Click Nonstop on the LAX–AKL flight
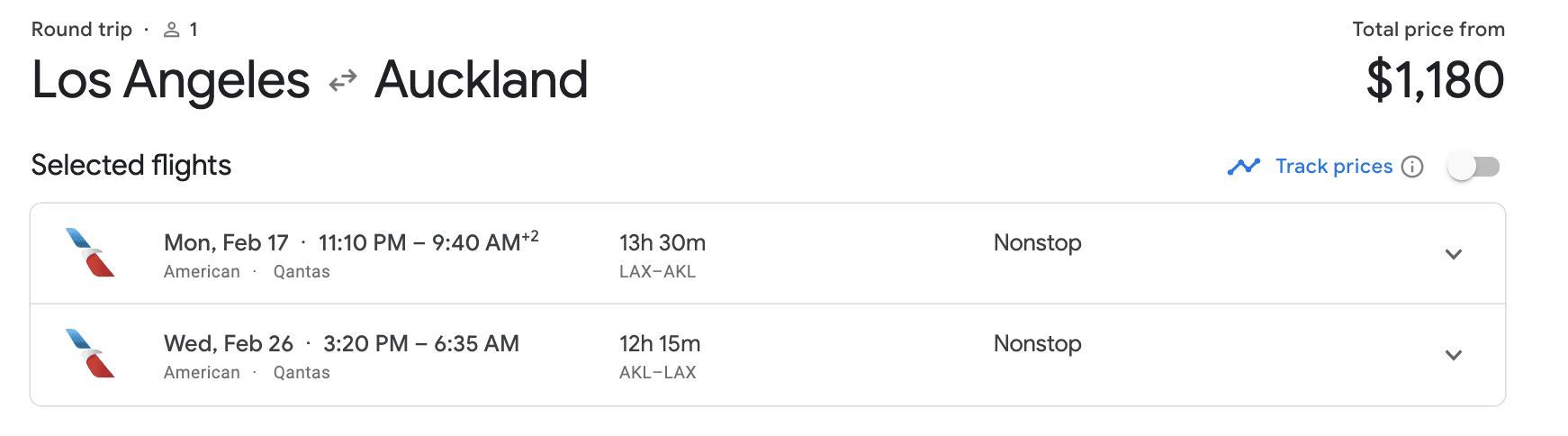 1037,243
